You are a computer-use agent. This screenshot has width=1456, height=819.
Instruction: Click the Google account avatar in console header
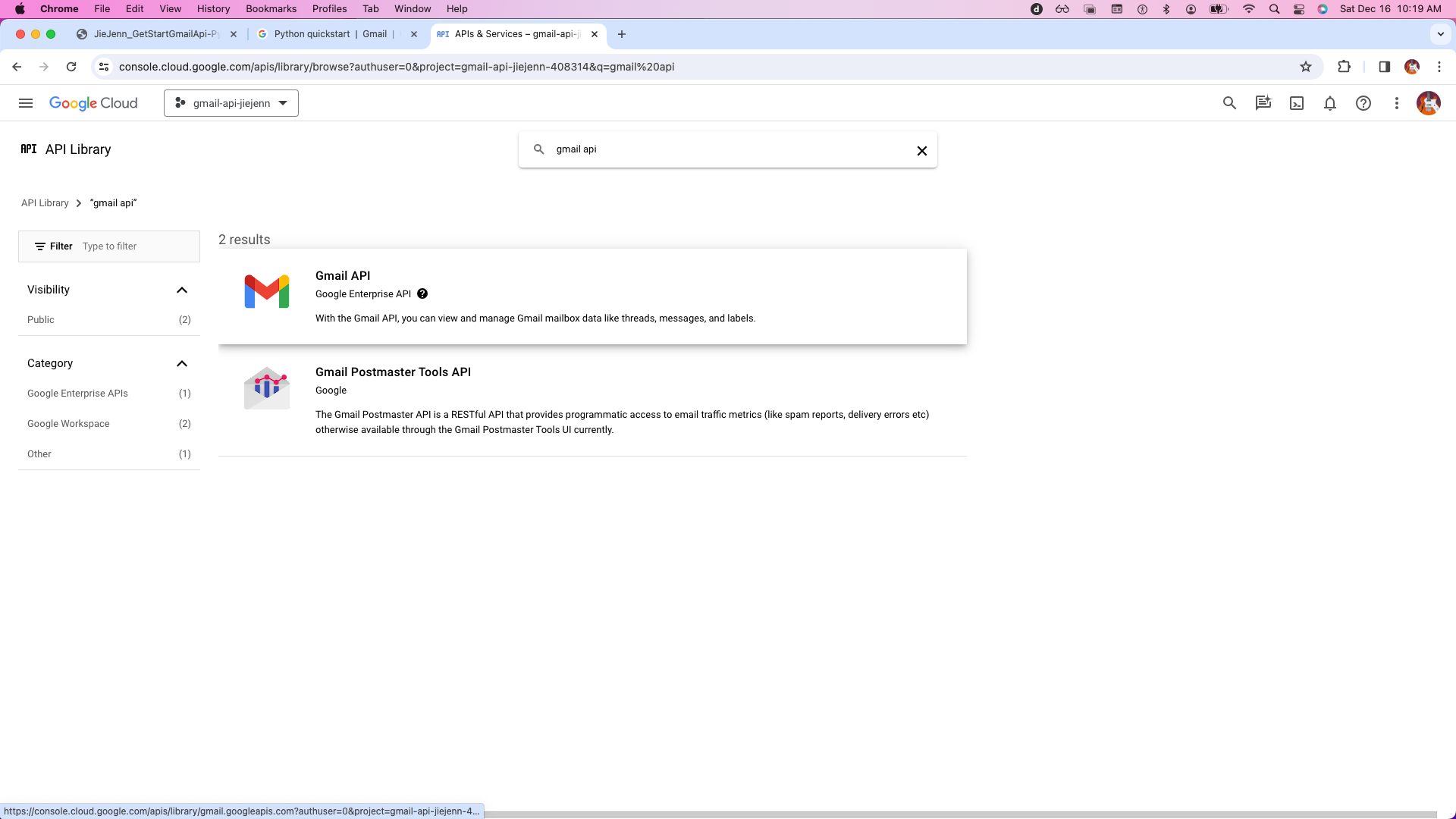pyautogui.click(x=1429, y=103)
